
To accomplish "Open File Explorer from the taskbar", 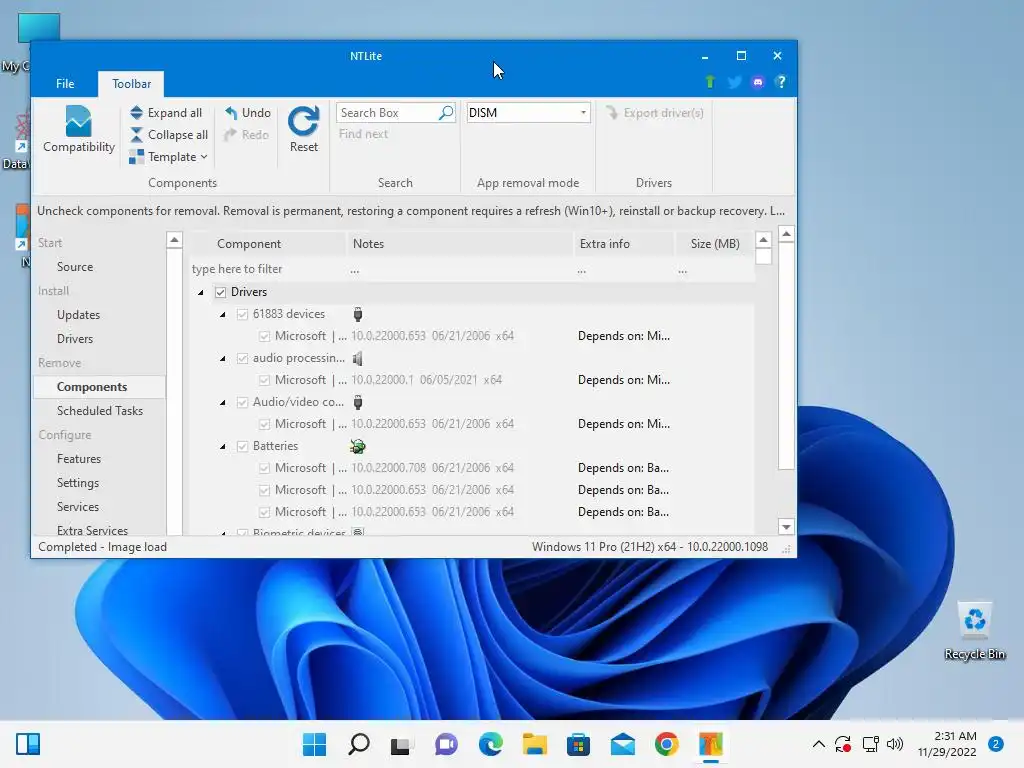I will (534, 744).
